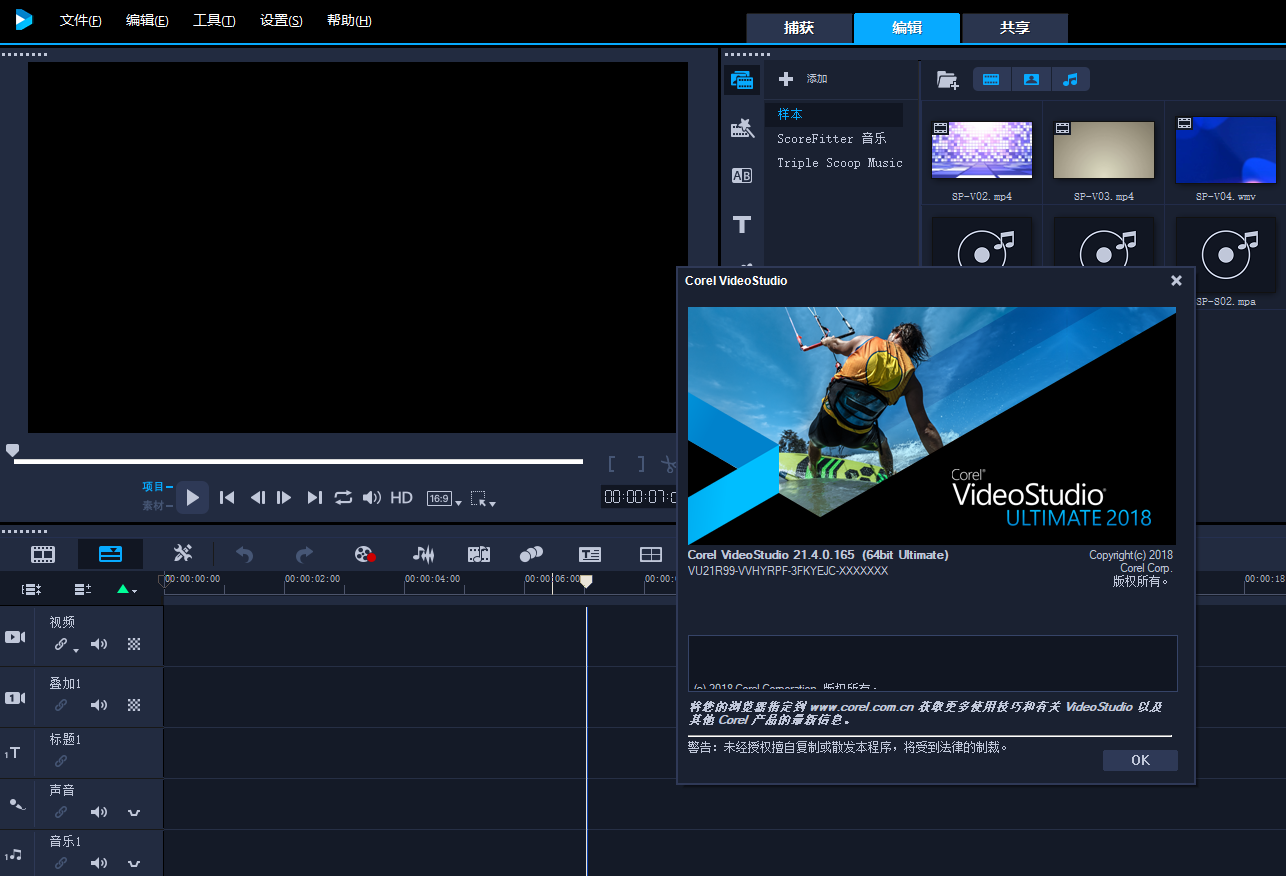Switch to Storyboard view
Viewport: 1286px width, 876px height.
[x=43, y=554]
